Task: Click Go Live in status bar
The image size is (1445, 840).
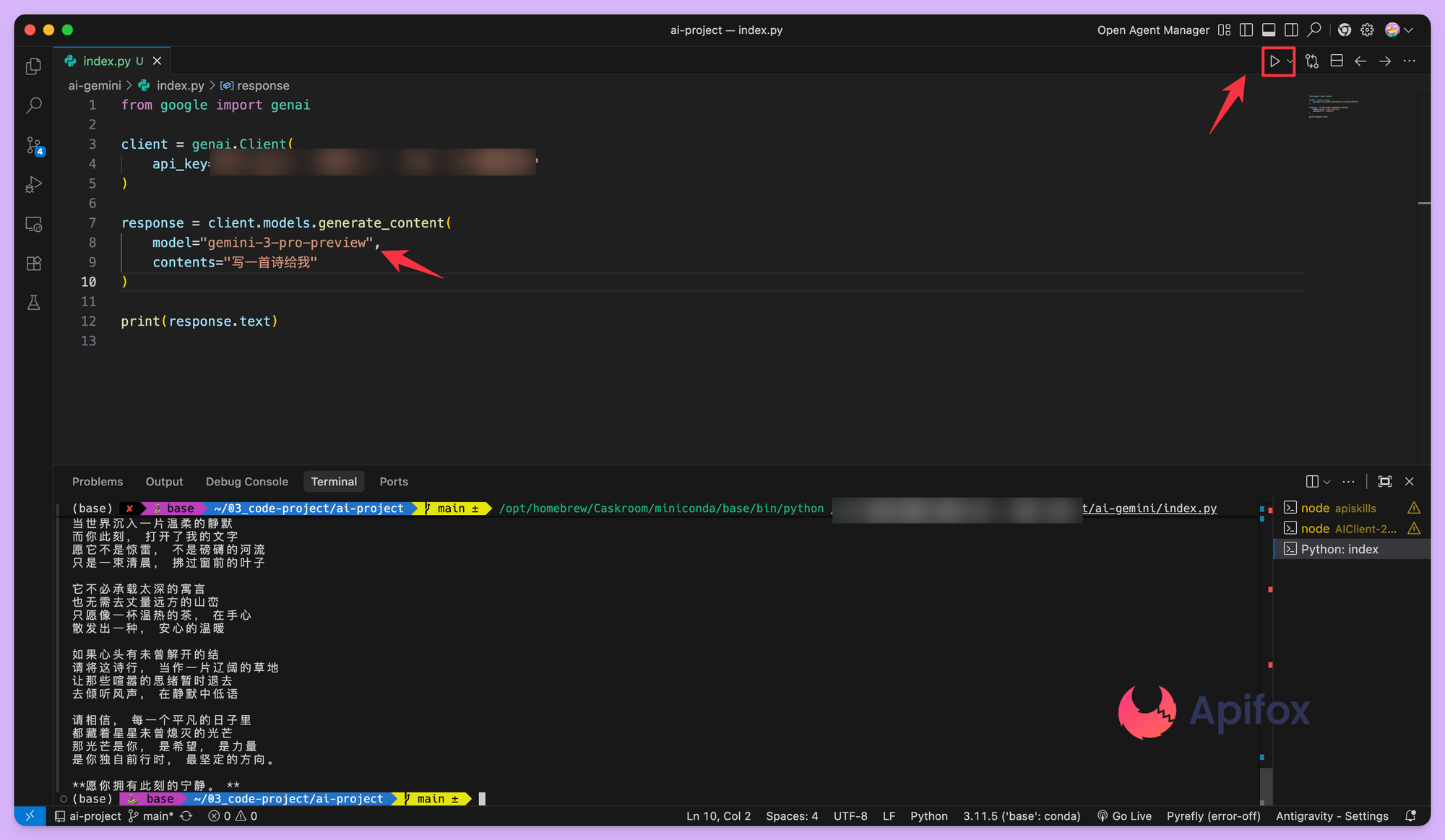Action: click(1124, 816)
